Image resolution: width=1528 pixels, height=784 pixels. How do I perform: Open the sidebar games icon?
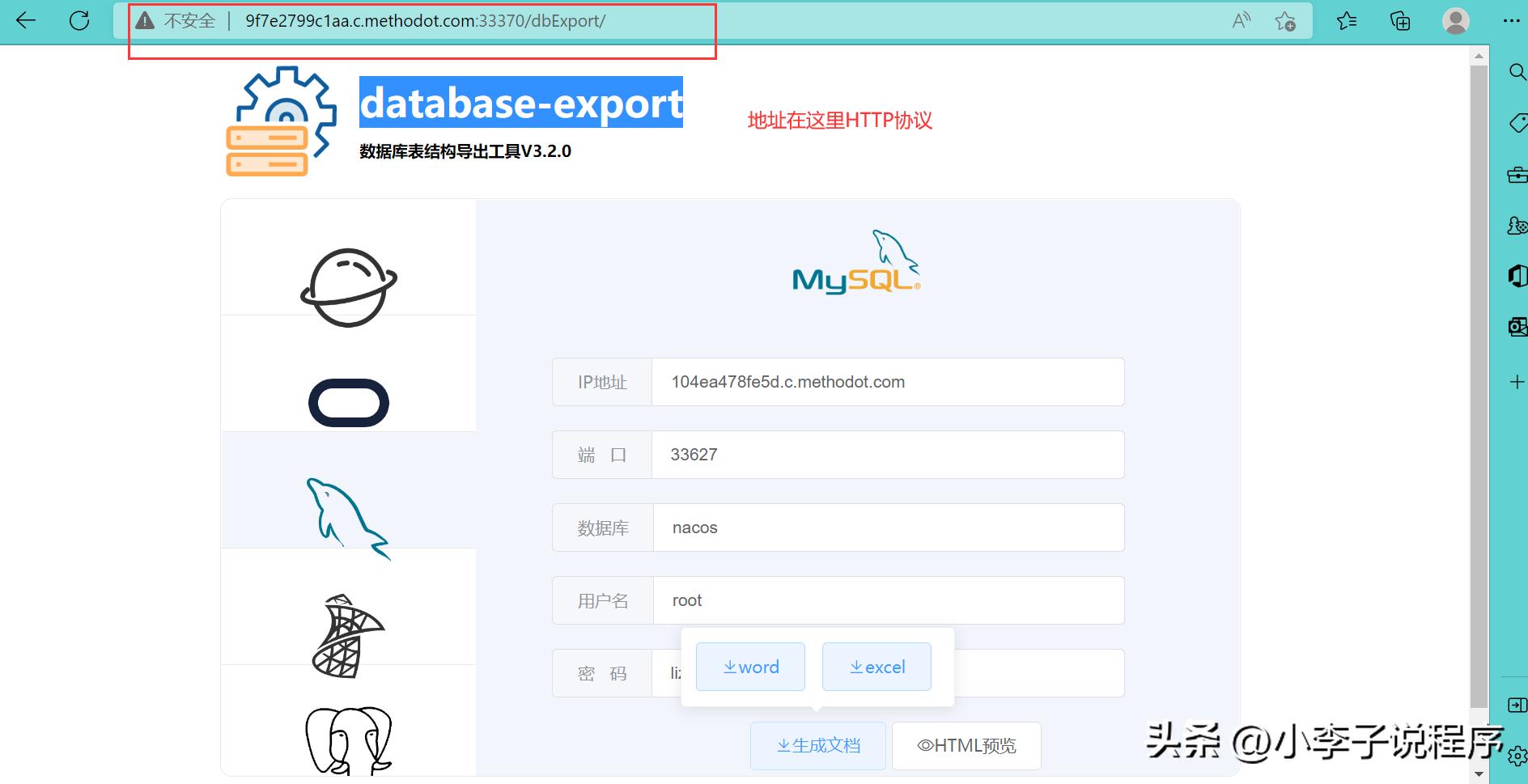[x=1517, y=225]
